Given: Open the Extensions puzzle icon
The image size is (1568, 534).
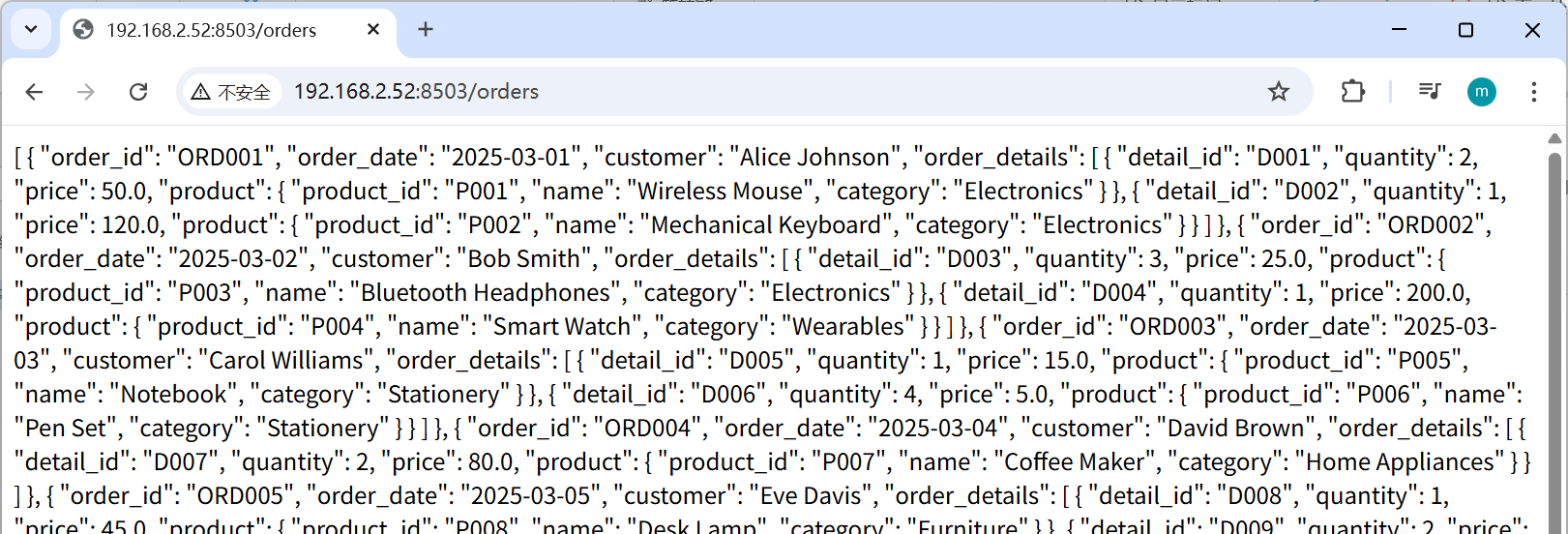Looking at the screenshot, I should coord(1353,92).
